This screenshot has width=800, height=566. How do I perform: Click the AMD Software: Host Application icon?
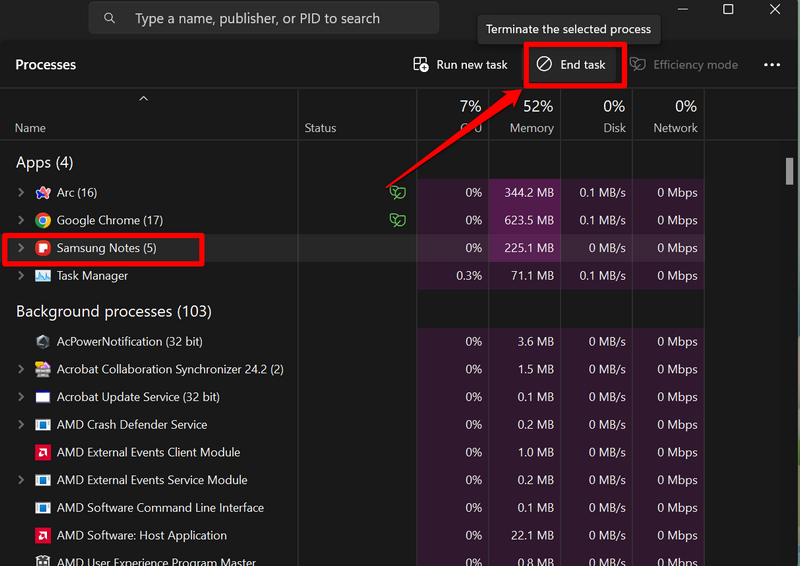tap(43, 535)
